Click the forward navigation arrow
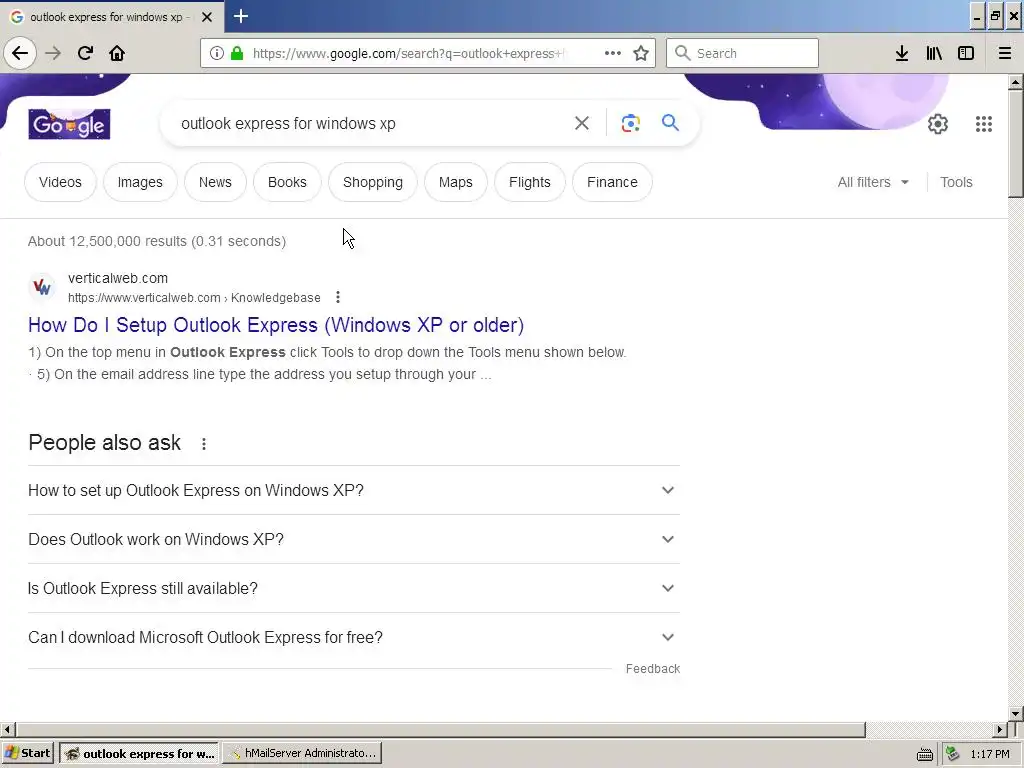 [53, 53]
